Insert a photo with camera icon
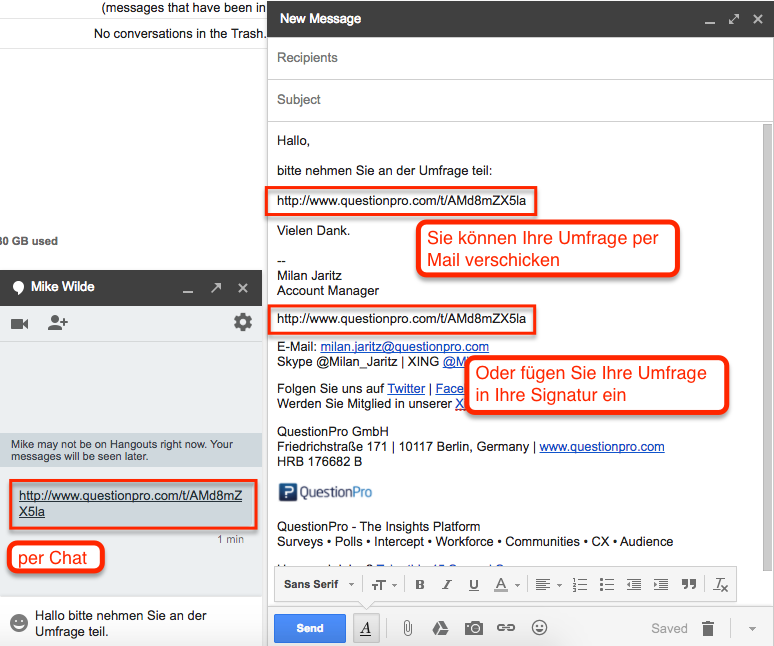The image size is (774, 646). [x=474, y=628]
